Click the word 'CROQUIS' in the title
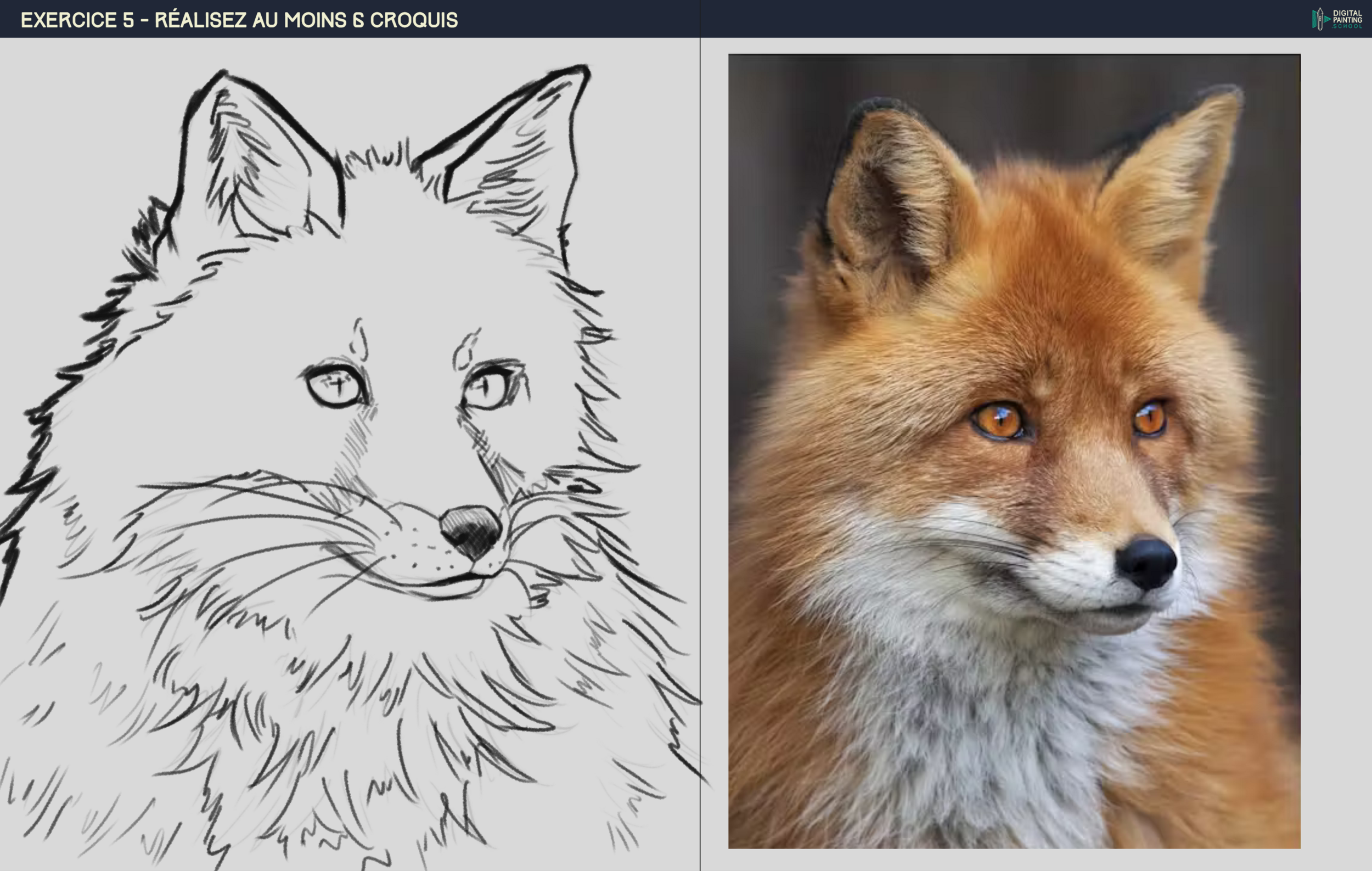The width and height of the screenshot is (1372, 871). 414,20
